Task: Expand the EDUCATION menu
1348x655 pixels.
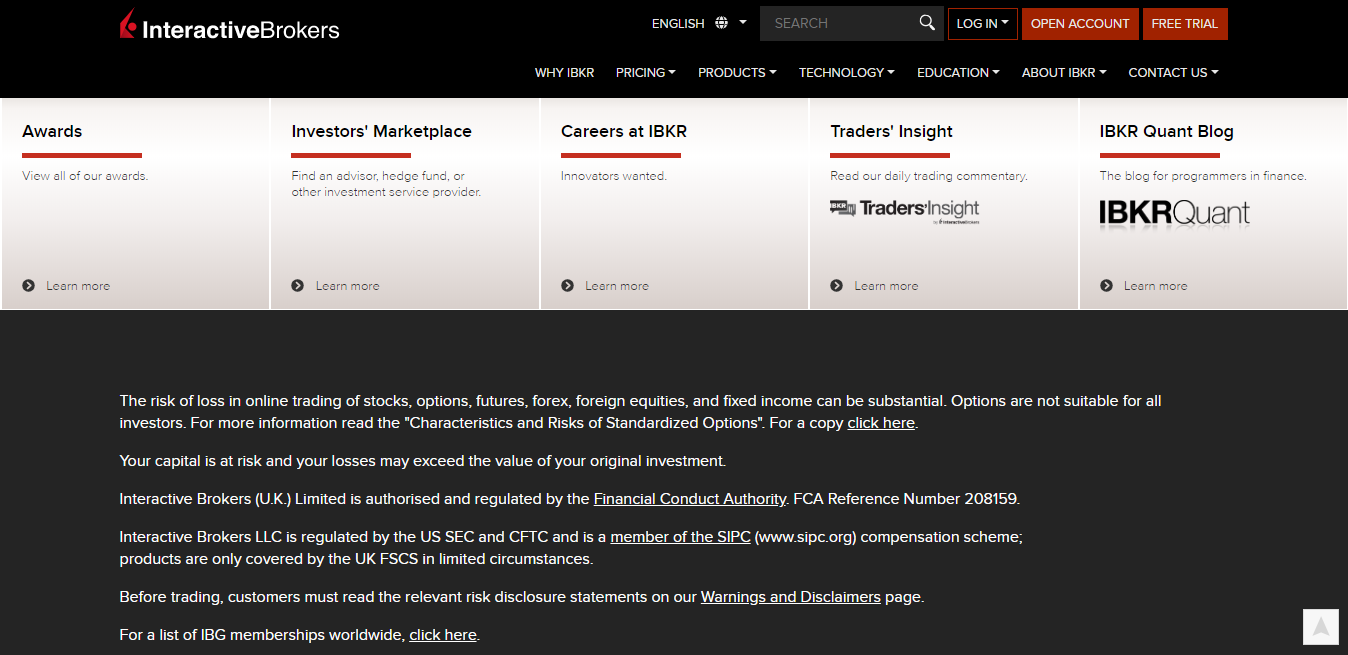Action: [x=958, y=72]
